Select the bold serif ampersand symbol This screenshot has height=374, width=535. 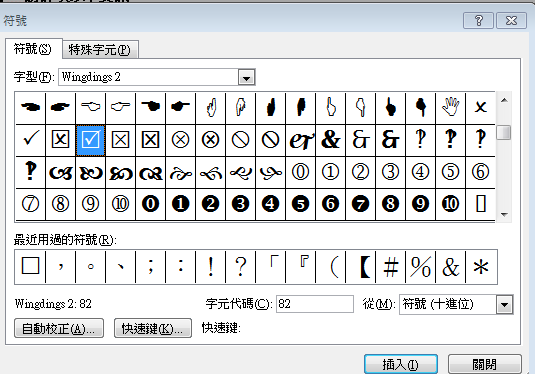pos(331,140)
